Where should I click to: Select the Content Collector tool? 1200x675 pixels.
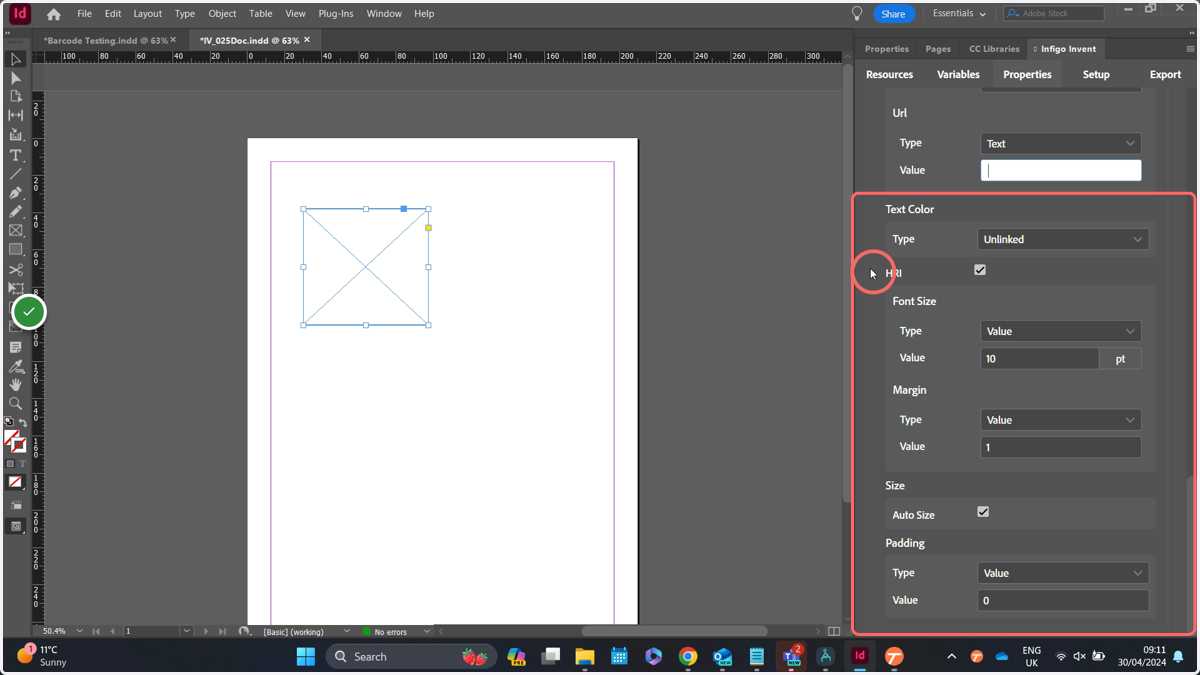[16, 135]
